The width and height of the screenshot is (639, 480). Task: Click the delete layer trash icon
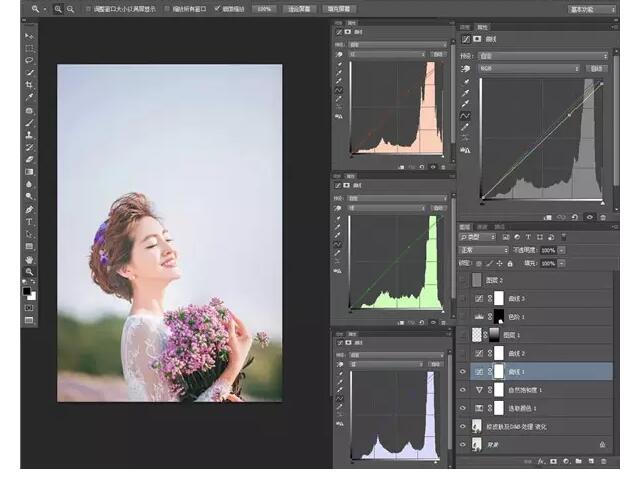click(x=604, y=461)
